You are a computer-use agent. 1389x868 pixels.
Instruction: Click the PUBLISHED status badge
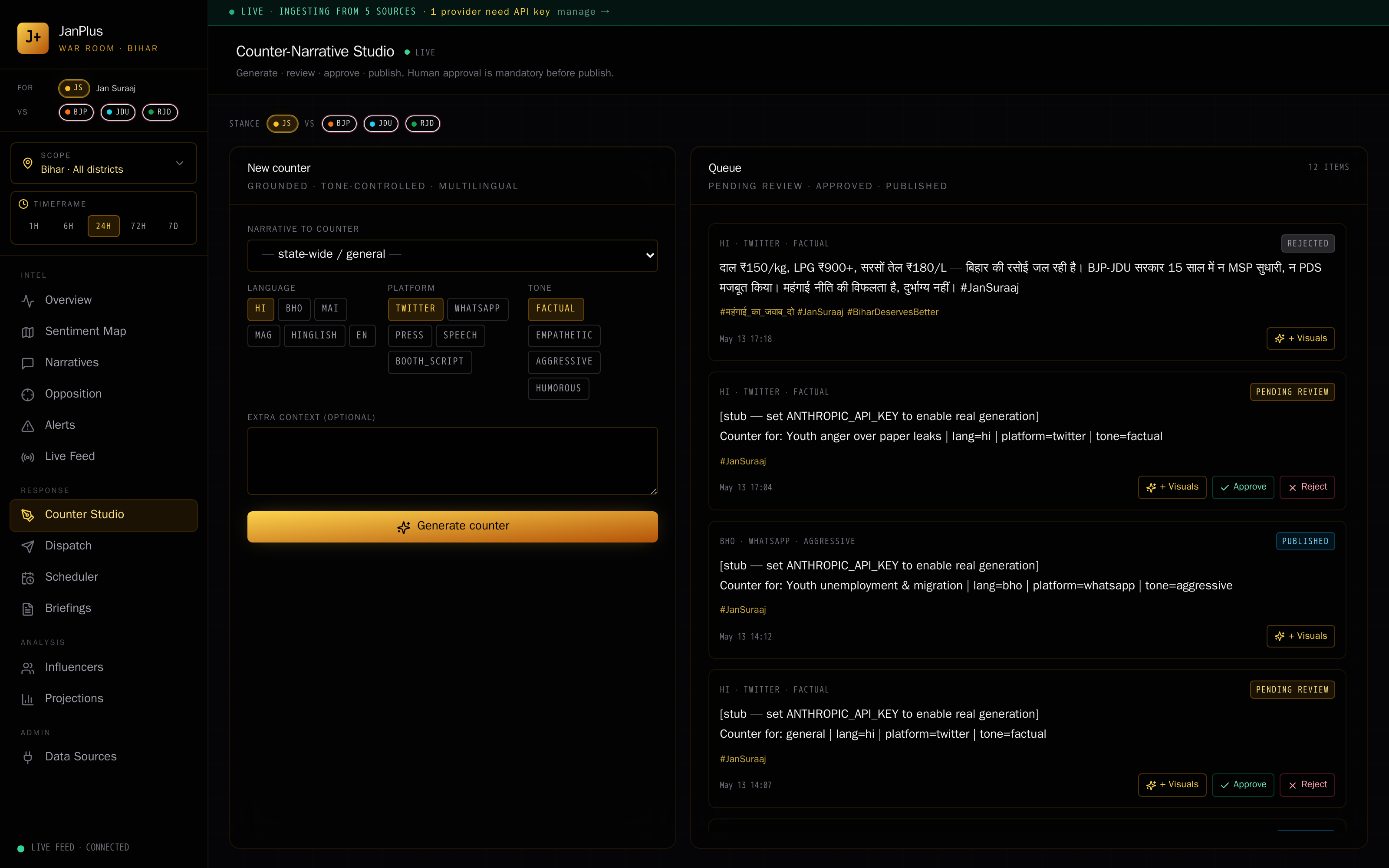(1305, 542)
